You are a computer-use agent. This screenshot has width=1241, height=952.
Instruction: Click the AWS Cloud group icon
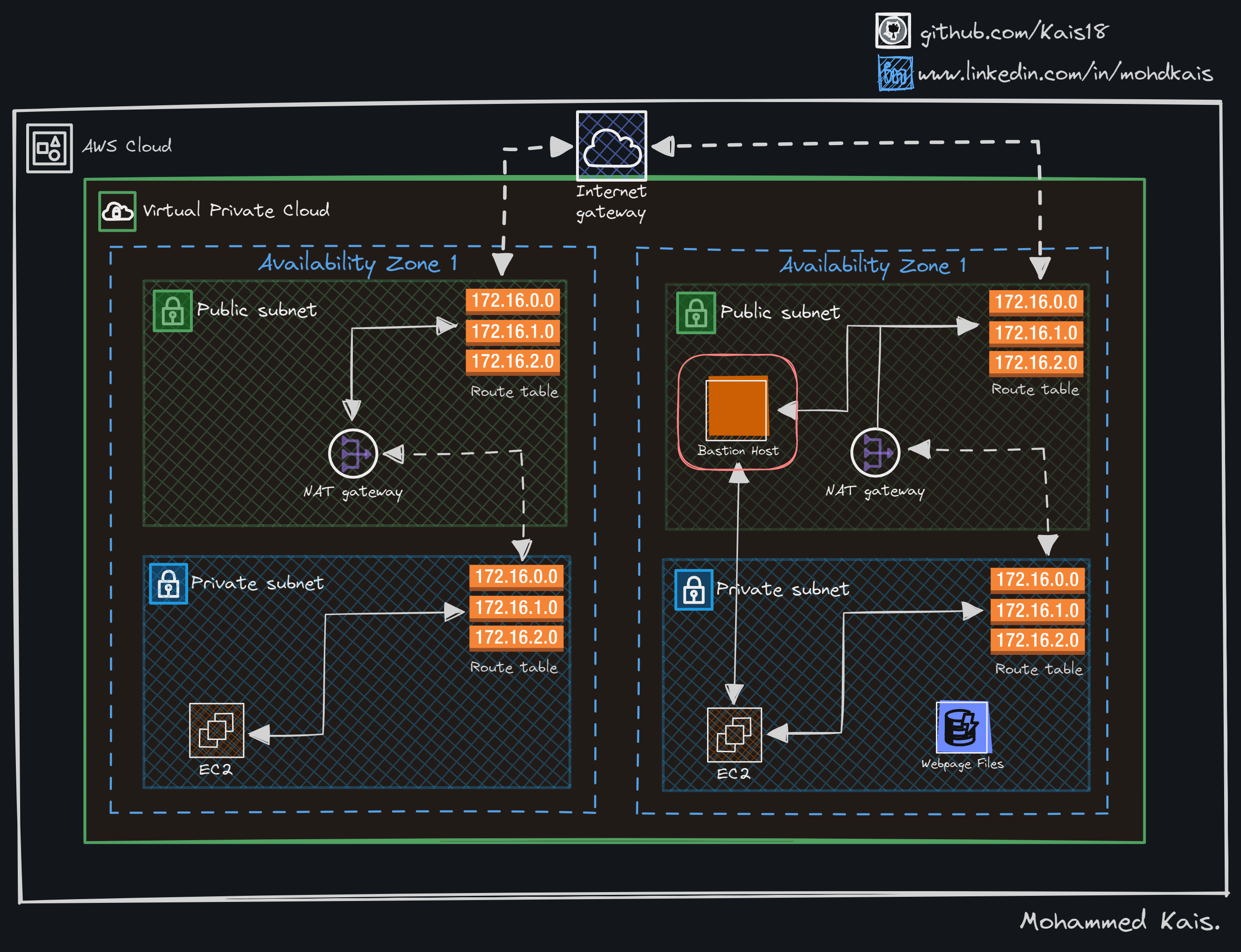49,148
